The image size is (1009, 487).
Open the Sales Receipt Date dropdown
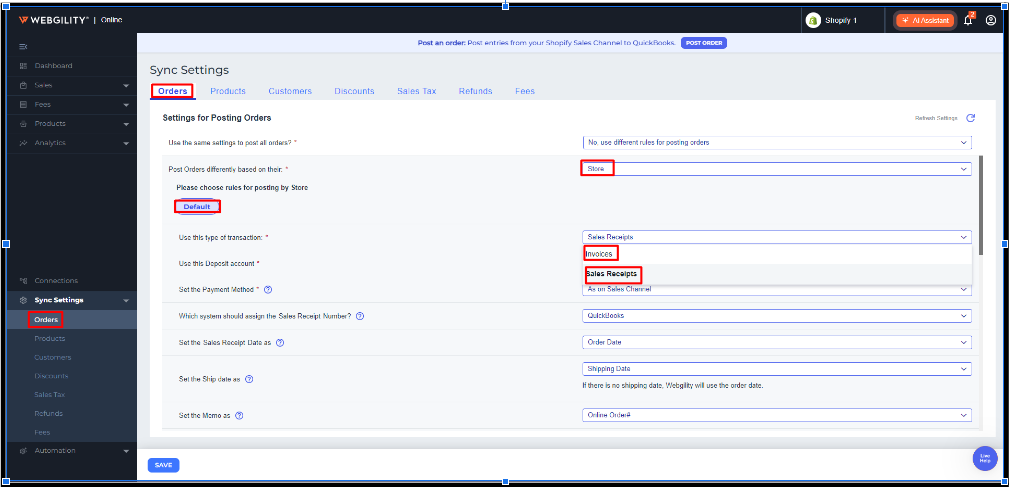click(777, 342)
